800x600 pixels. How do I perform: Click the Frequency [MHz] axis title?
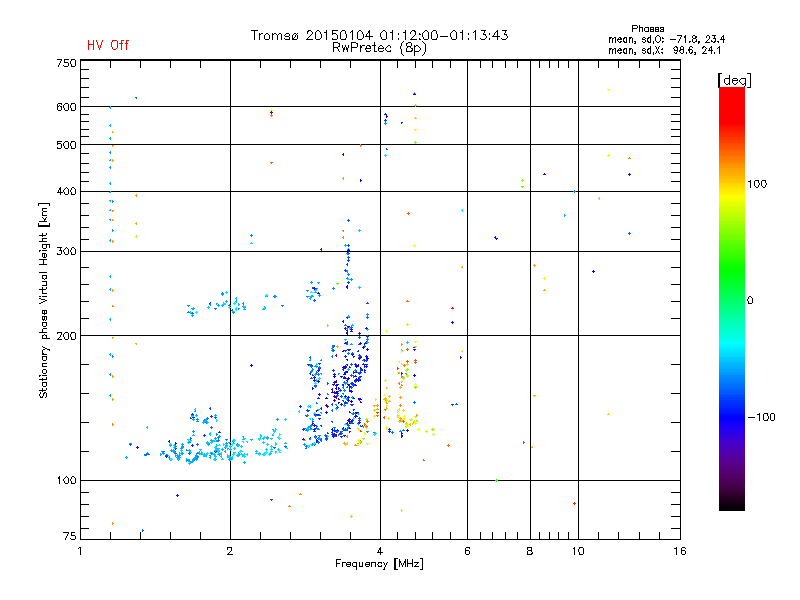pos(379,564)
